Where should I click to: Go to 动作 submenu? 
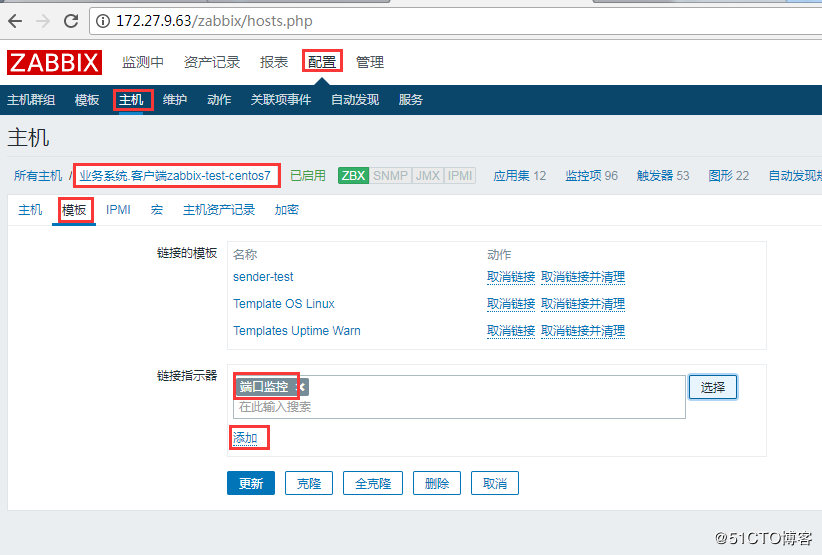pyautogui.click(x=219, y=100)
